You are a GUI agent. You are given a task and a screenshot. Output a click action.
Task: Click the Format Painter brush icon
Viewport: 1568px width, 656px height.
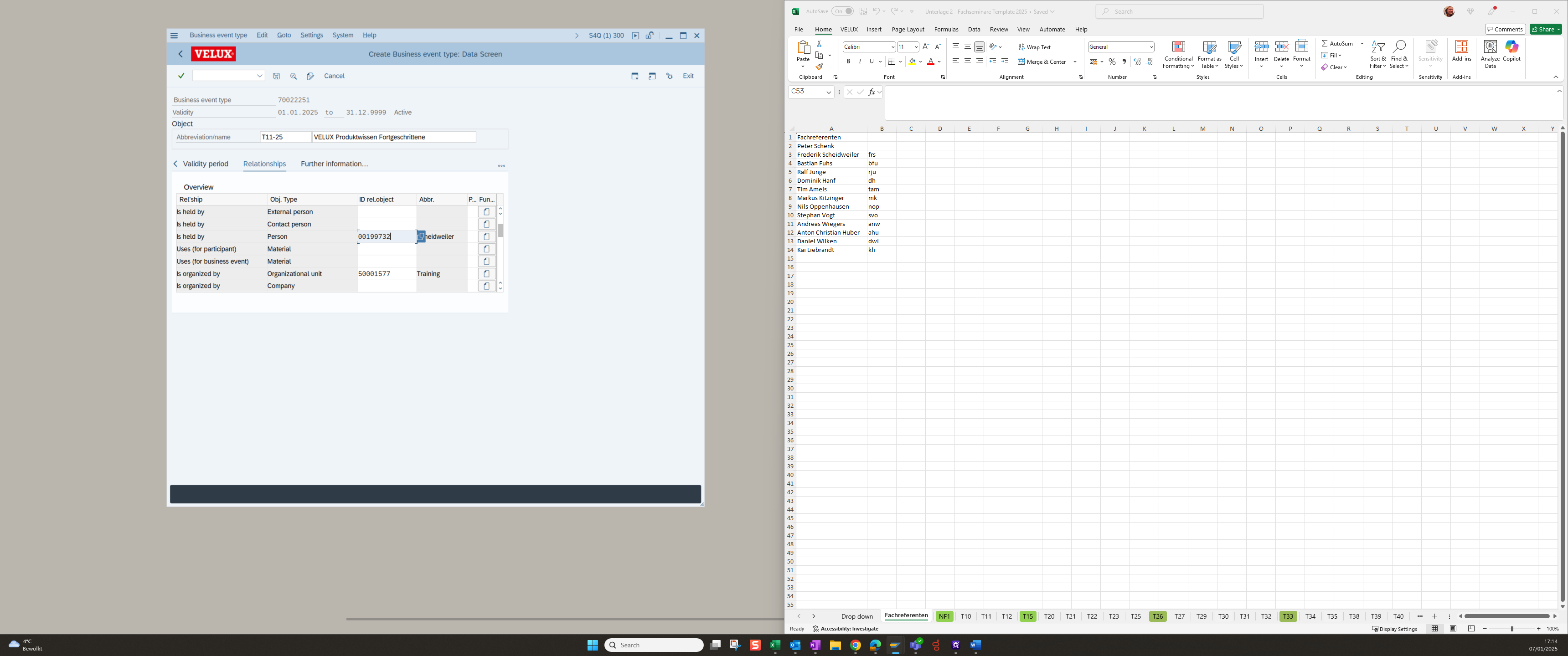pos(819,67)
